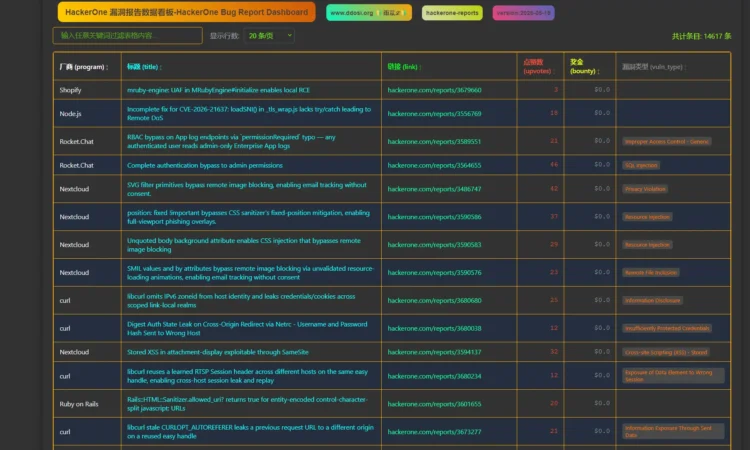Click the Exposure of Data Element to Wrong Session tag
The height and width of the screenshot is (450, 750).
[x=673, y=376]
